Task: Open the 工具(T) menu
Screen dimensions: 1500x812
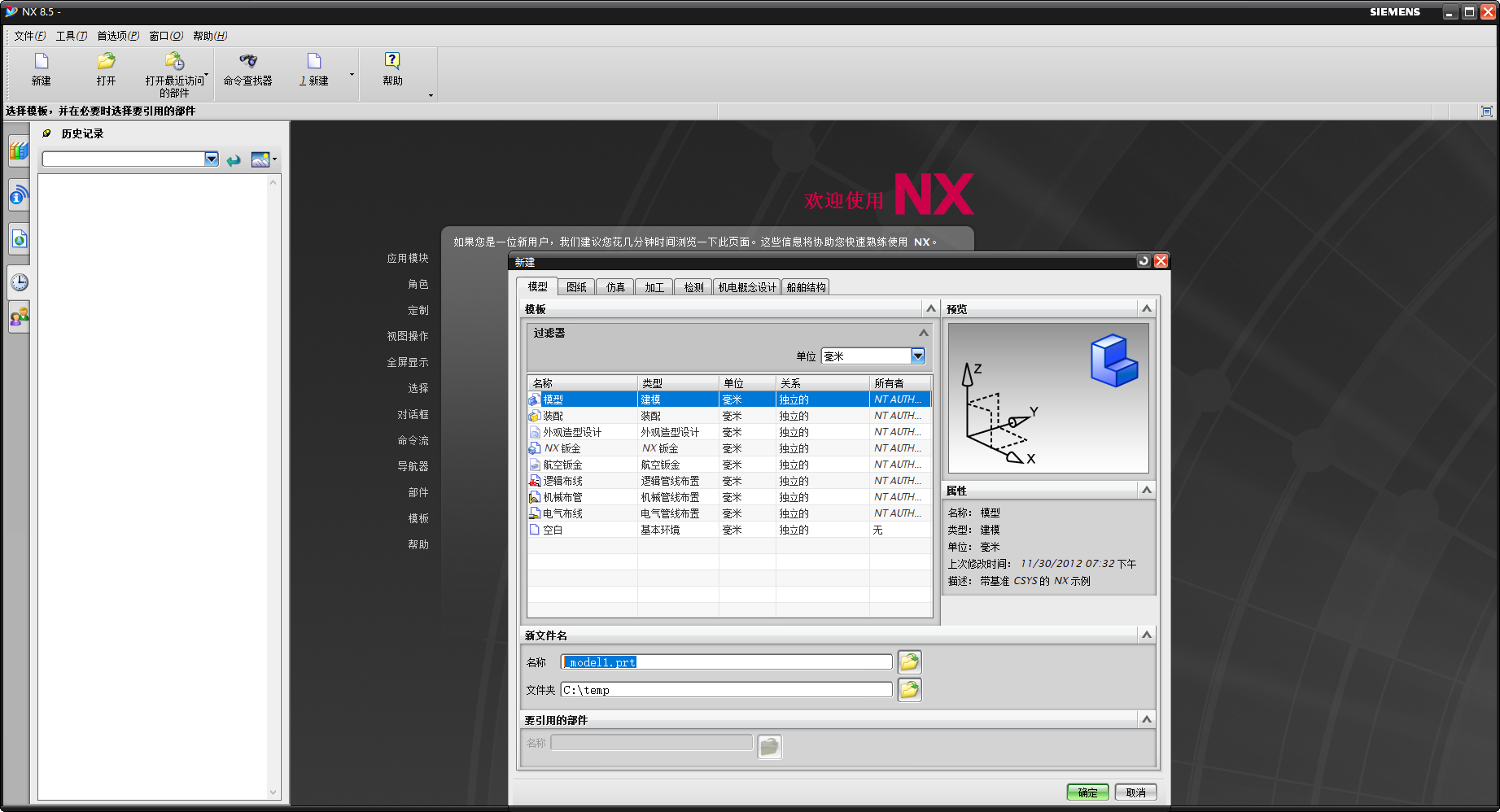Action: 72,36
